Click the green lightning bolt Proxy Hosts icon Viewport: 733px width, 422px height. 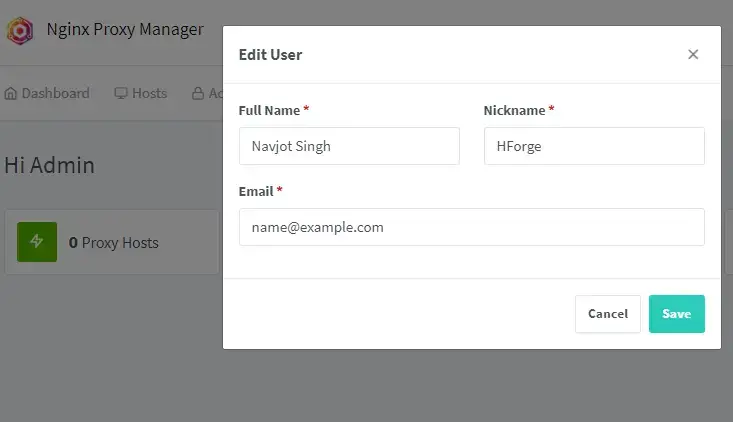tap(37, 242)
